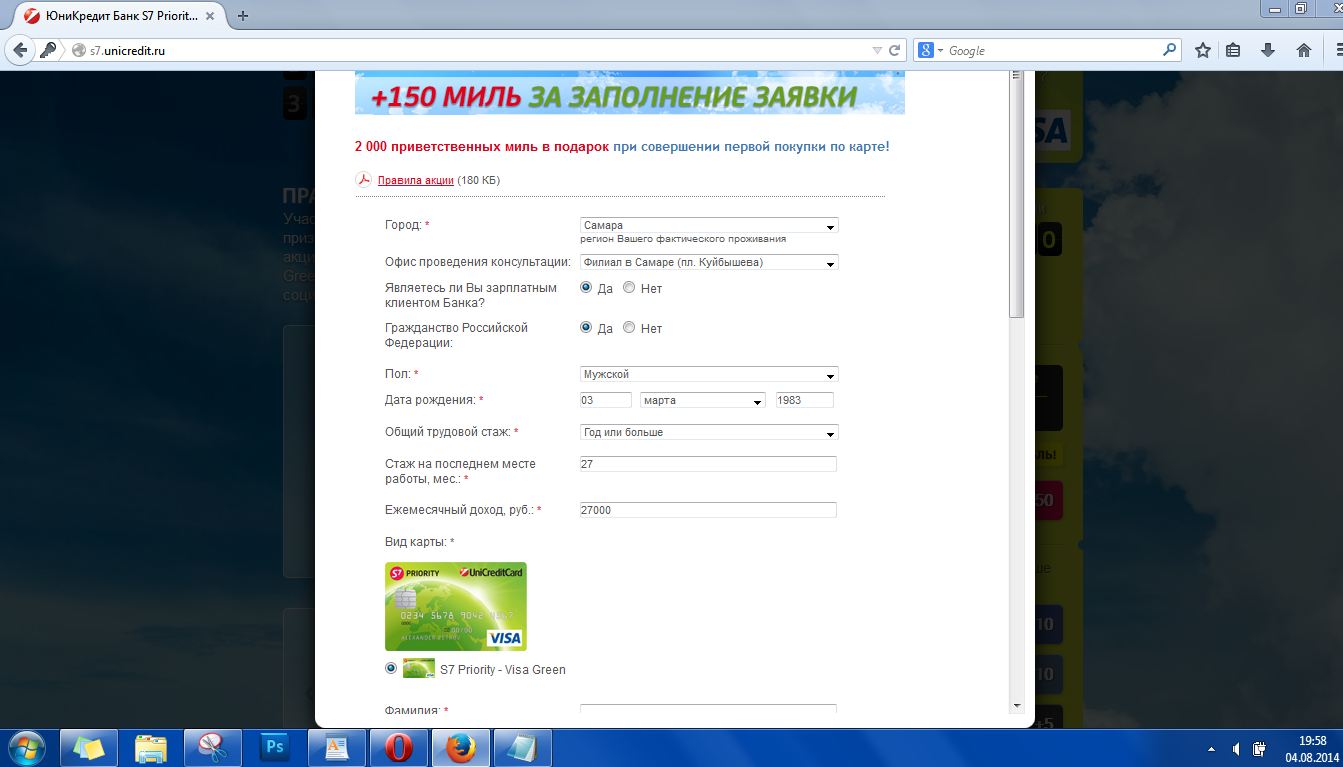This screenshot has width=1343, height=767.
Task: Select S7 Priority - Visa Green radio button
Action: click(390, 668)
